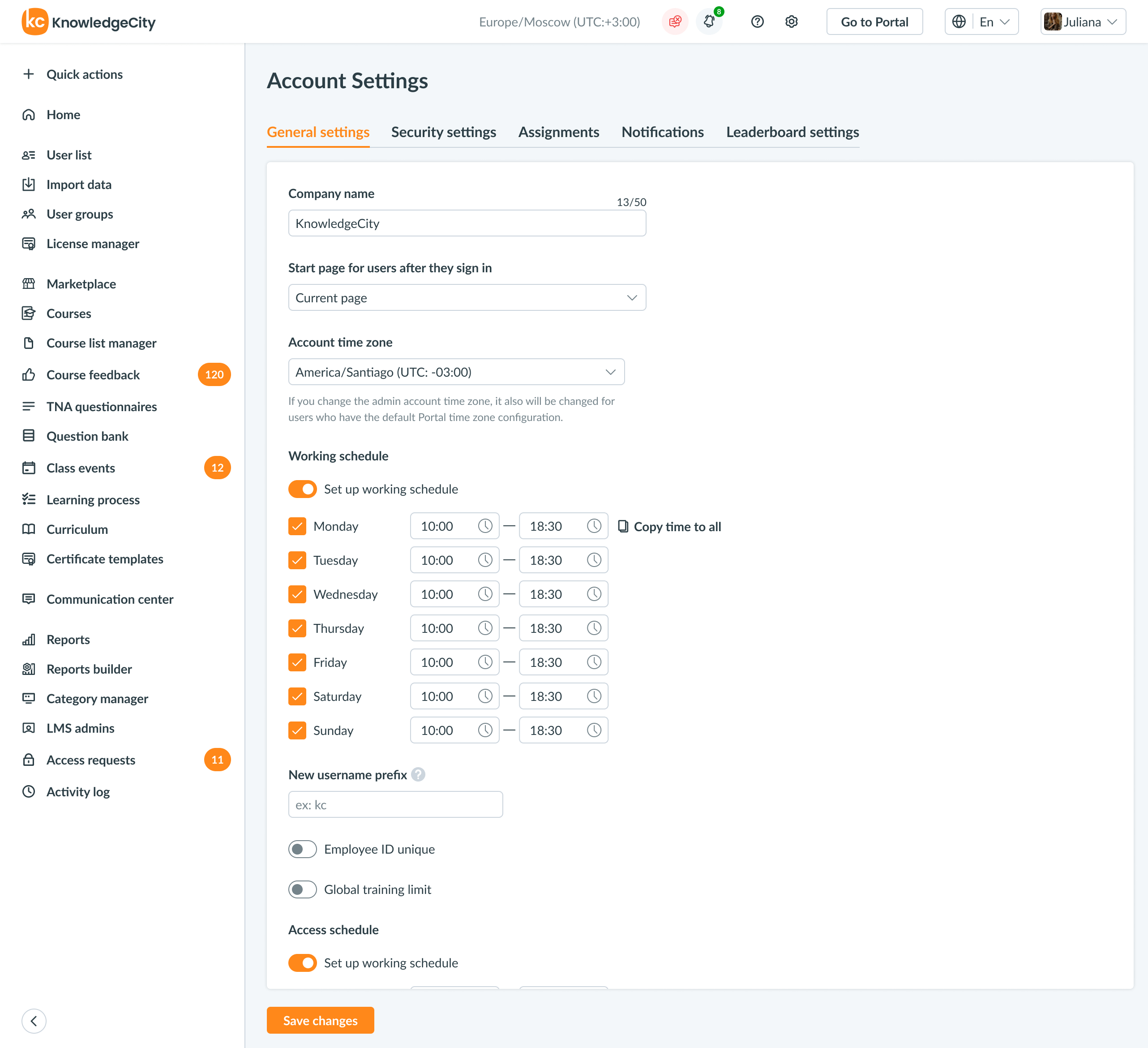Uncheck the Saturday checkbox

pyautogui.click(x=297, y=696)
